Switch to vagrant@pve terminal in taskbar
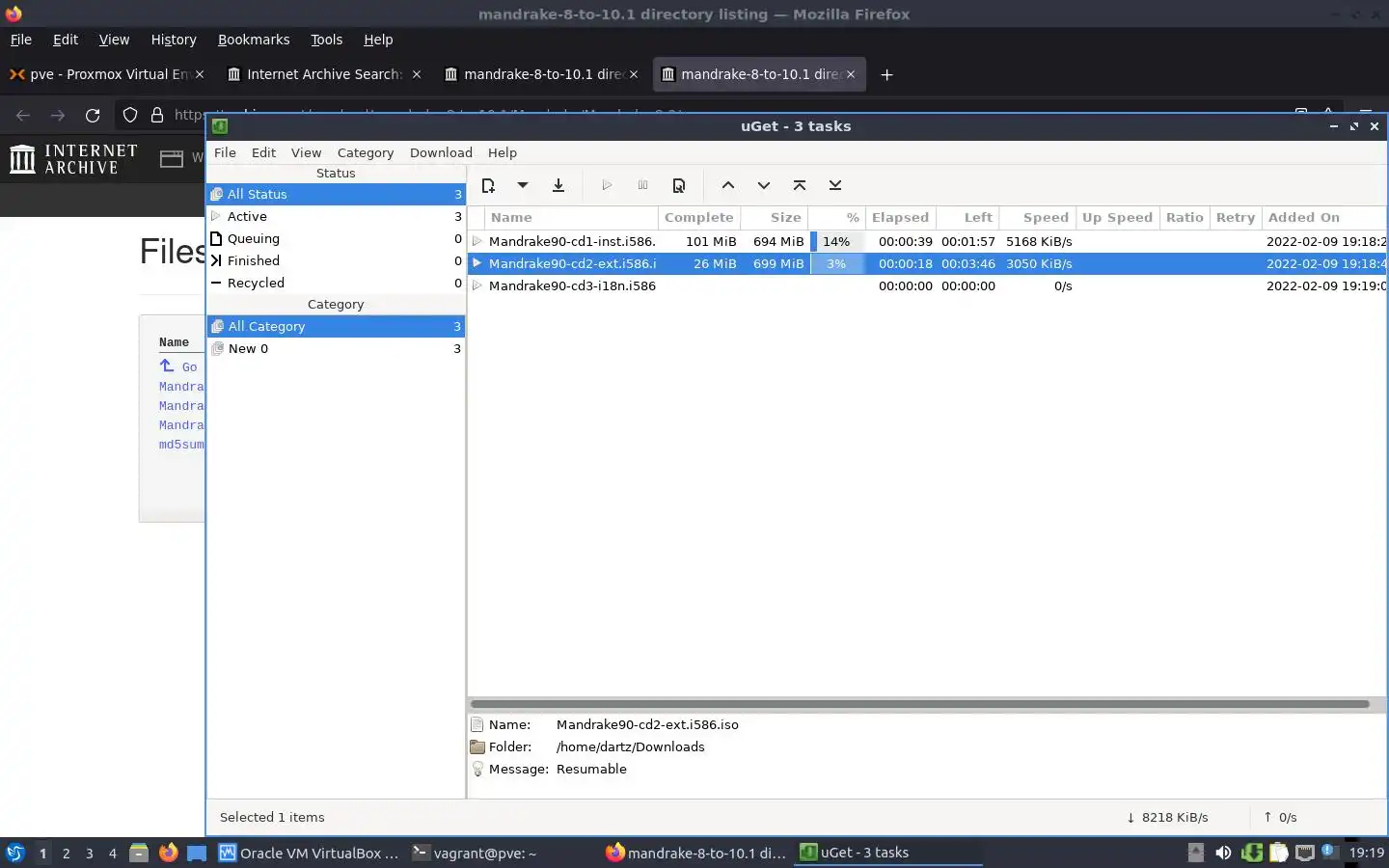 (475, 853)
